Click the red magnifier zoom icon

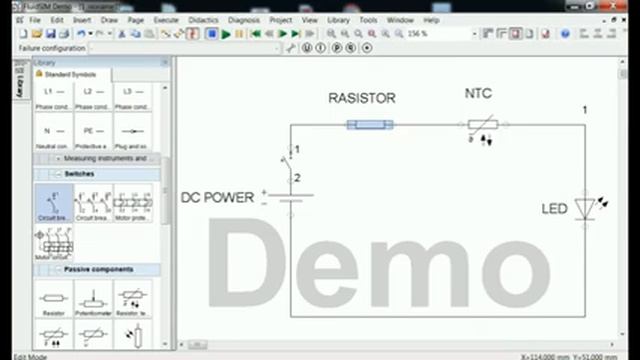click(x=372, y=34)
